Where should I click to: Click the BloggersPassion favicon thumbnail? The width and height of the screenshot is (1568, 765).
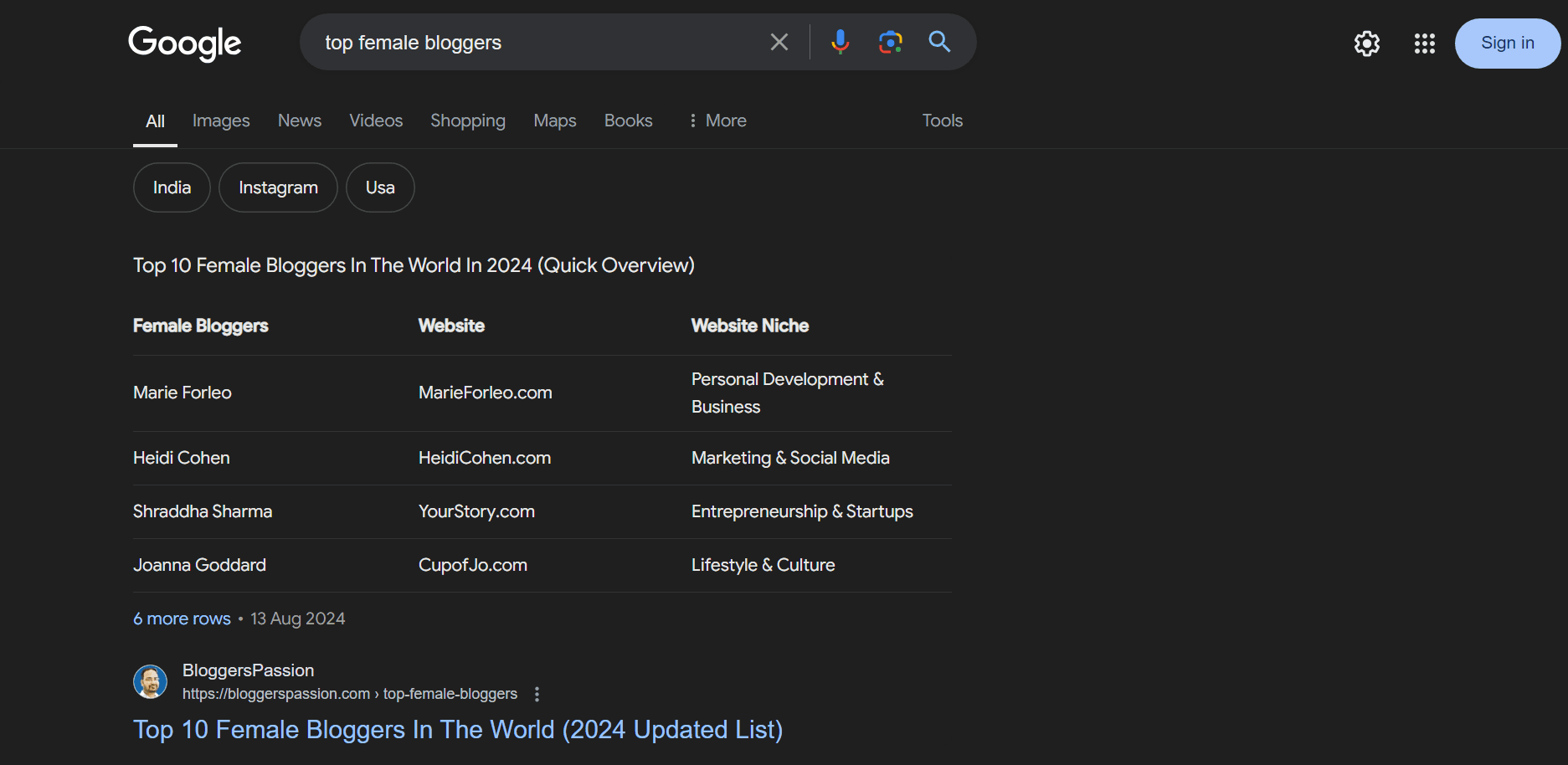click(151, 681)
